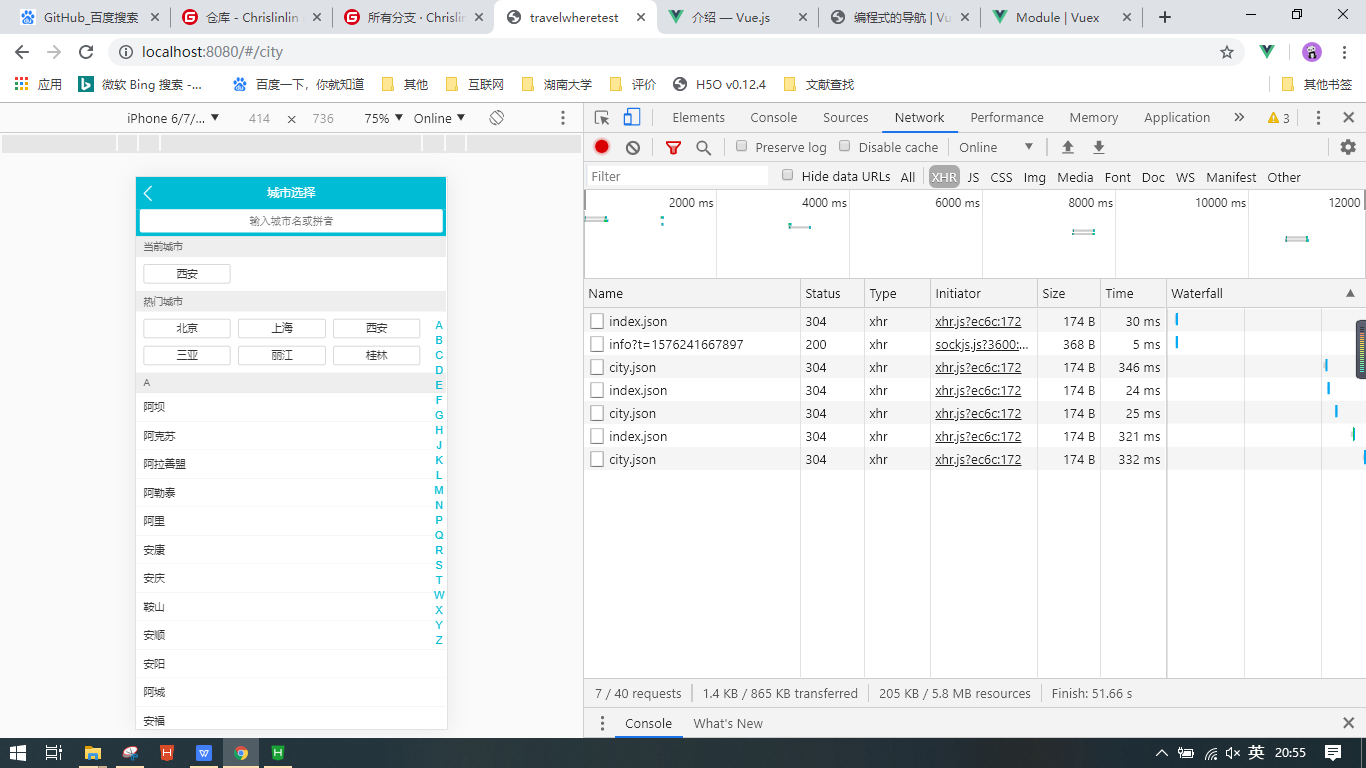Viewport: 1366px width, 768px height.
Task: Open Chrome main menu
Action: pyautogui.click(x=1346, y=52)
